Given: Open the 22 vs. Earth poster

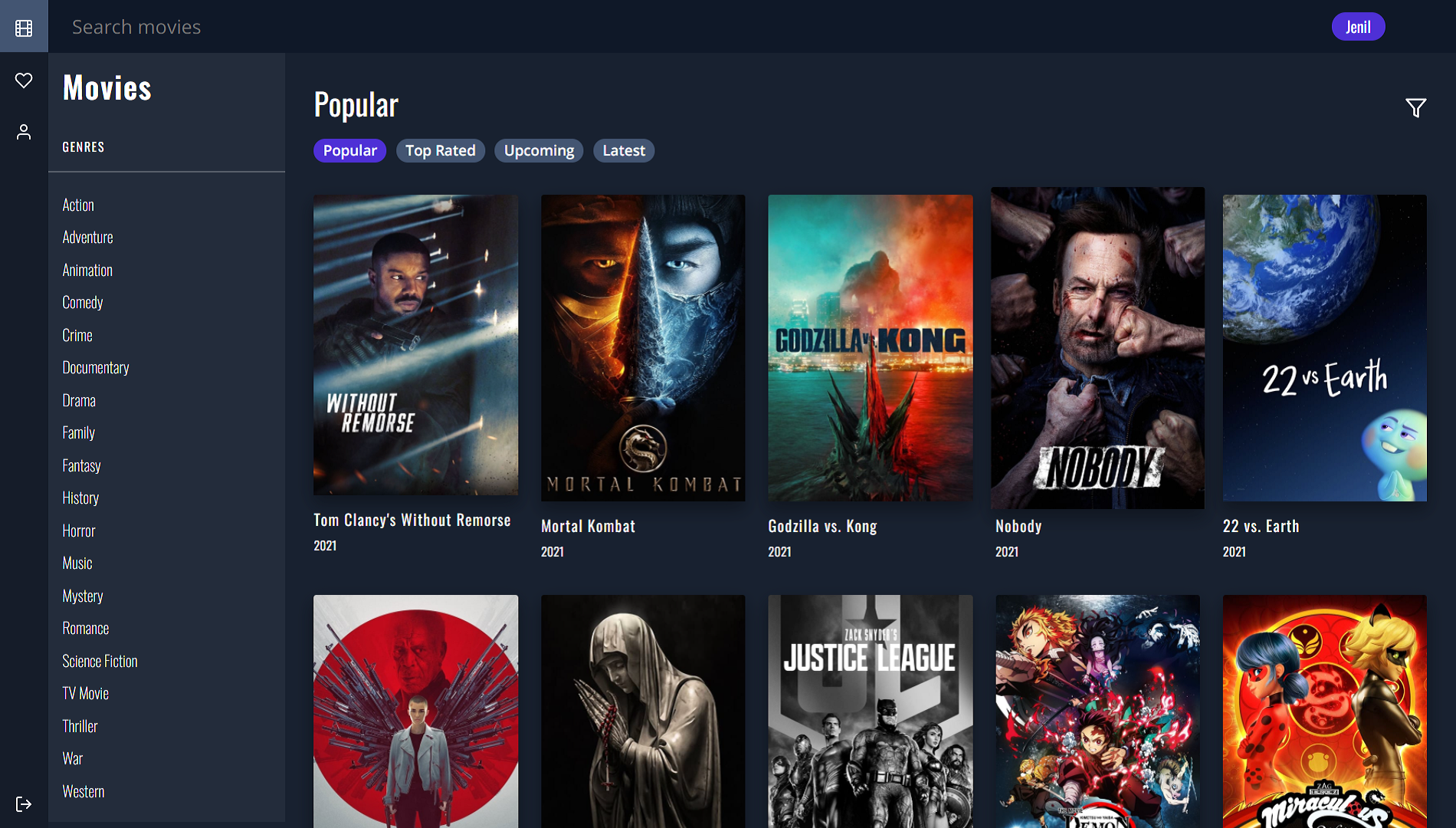Looking at the screenshot, I should click(x=1325, y=348).
